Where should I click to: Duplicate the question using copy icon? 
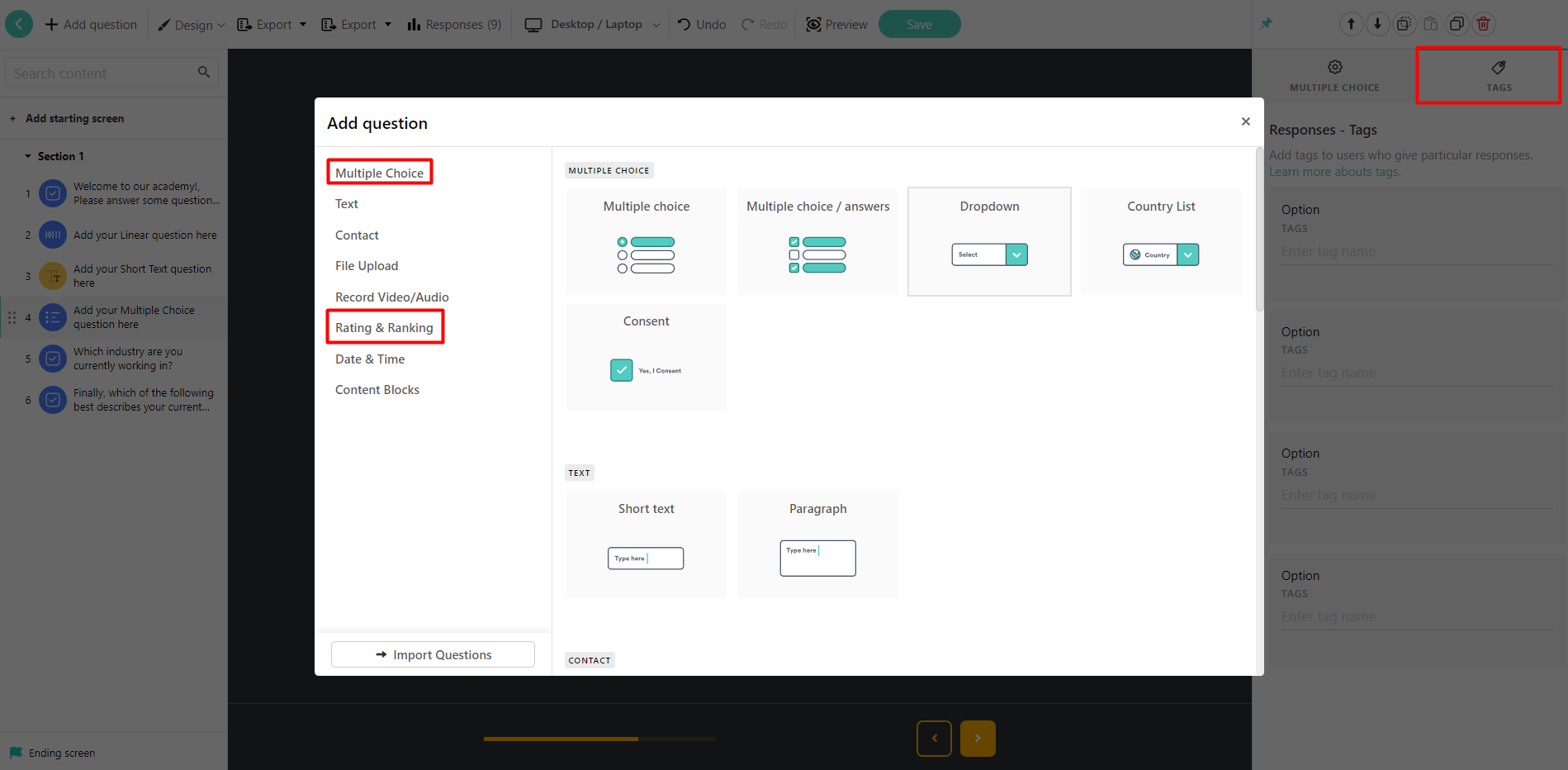(1457, 24)
